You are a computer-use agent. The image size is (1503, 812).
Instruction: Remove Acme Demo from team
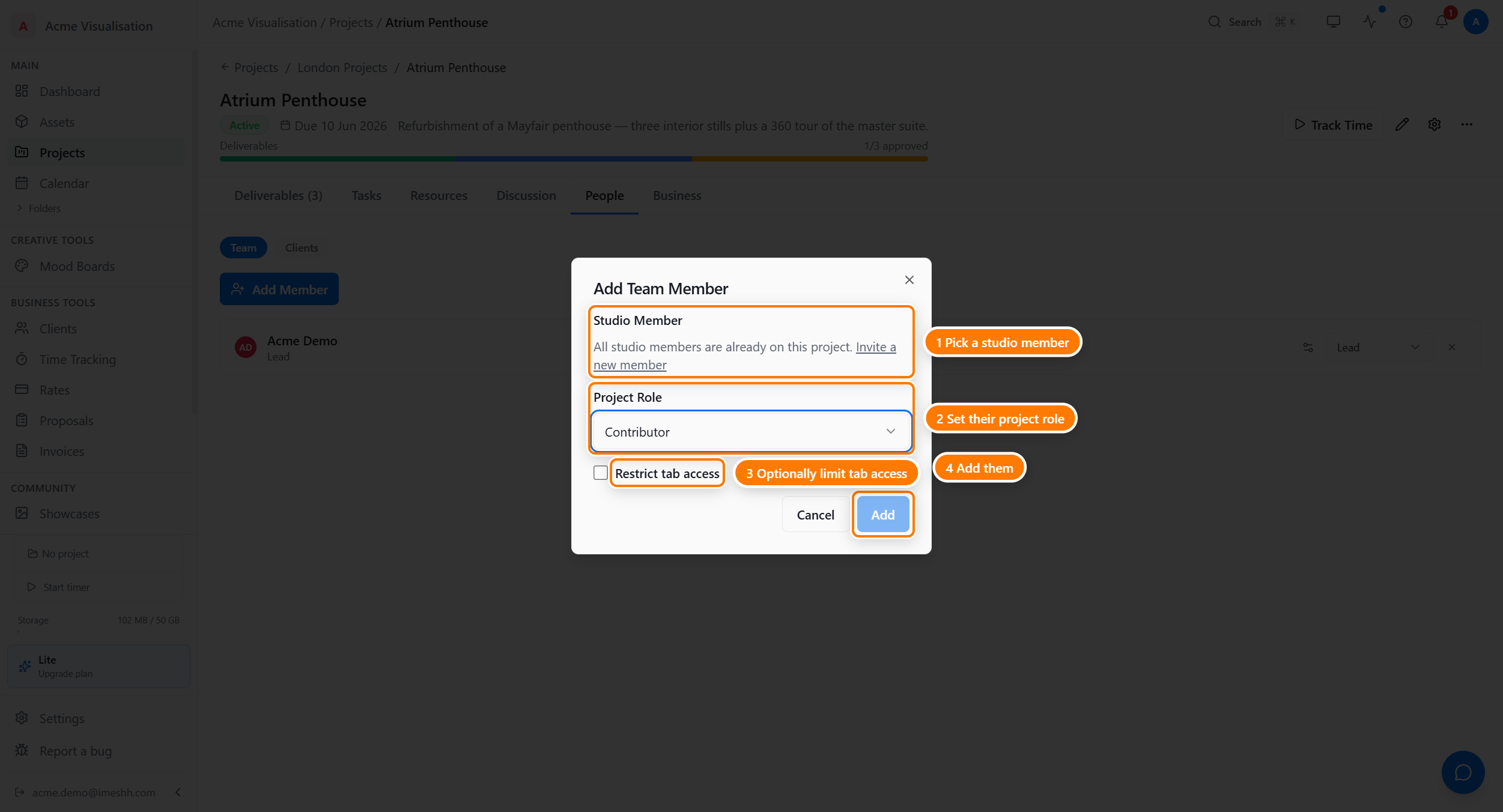(x=1452, y=347)
